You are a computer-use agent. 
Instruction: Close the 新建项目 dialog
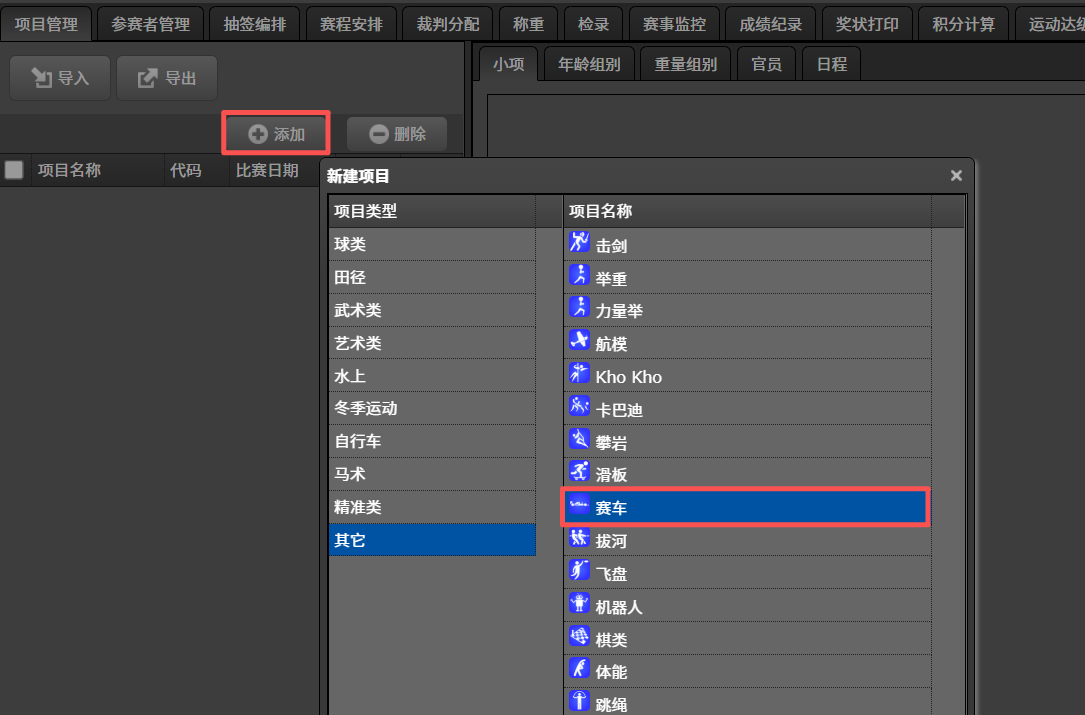coord(956,176)
